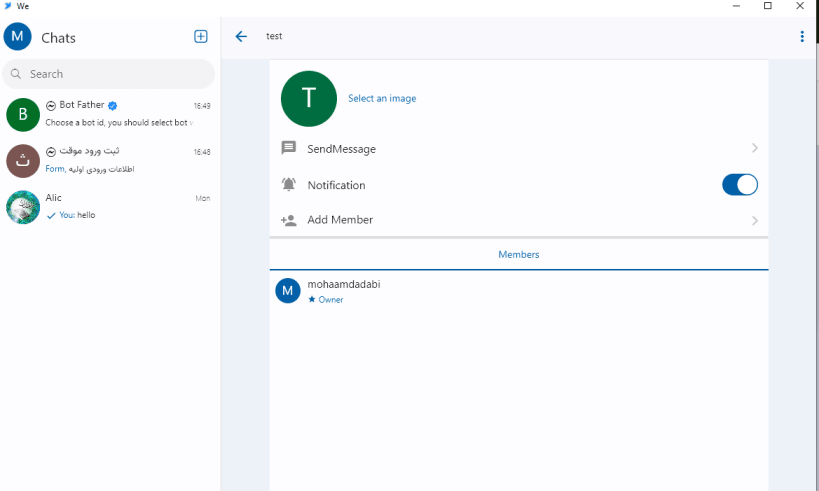Open the Add Member row chevron
Viewport: 819px width, 491px height.
(x=755, y=220)
